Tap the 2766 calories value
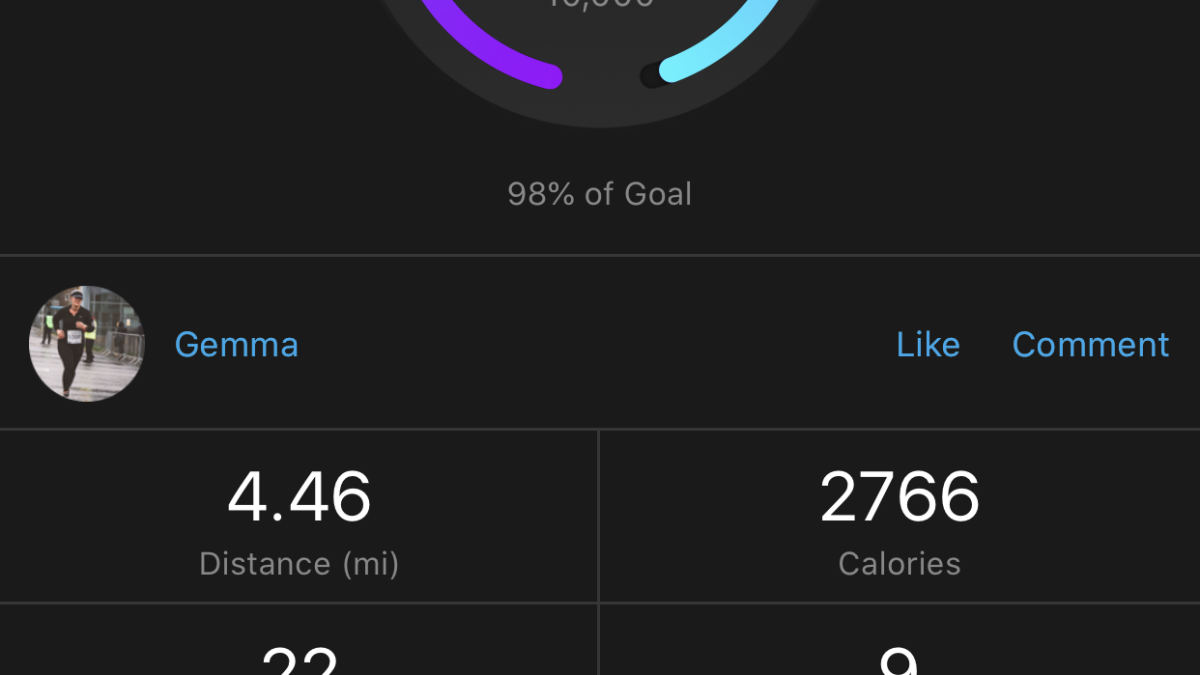The image size is (1200, 675). (899, 498)
